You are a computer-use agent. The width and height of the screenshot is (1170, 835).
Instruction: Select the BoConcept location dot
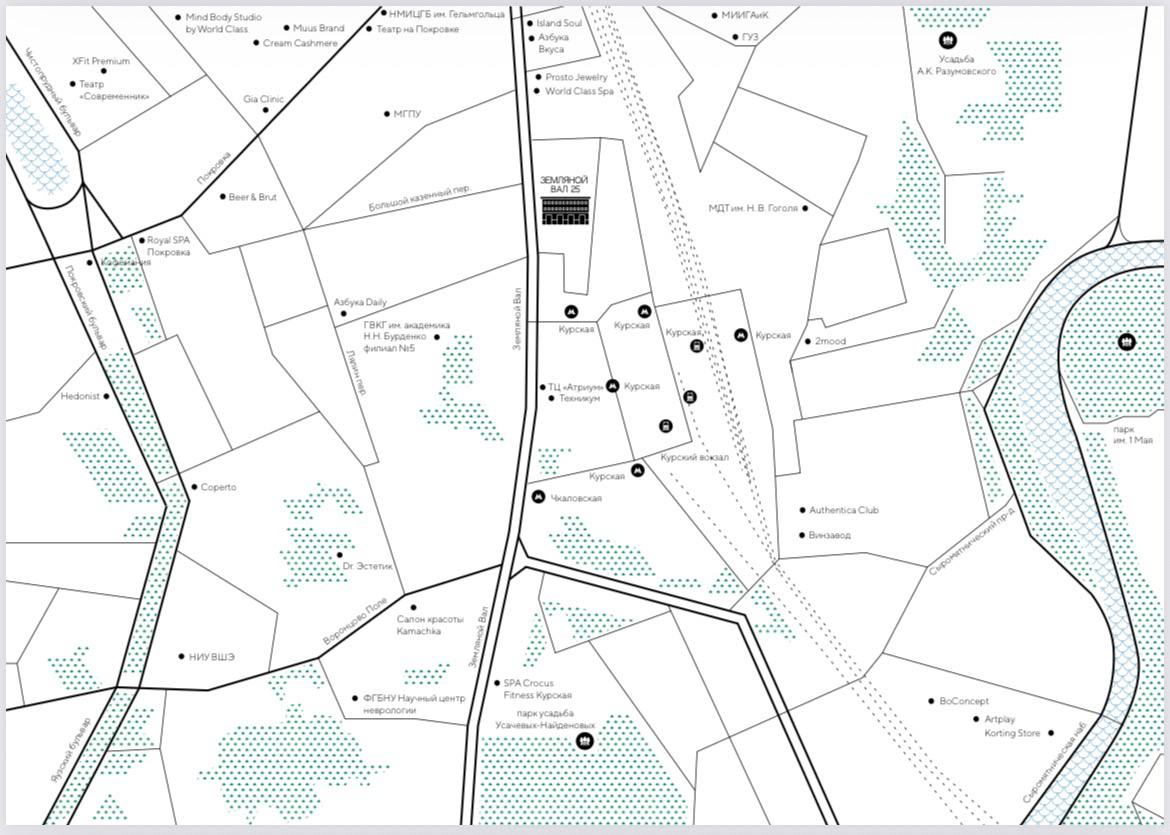(x=931, y=701)
